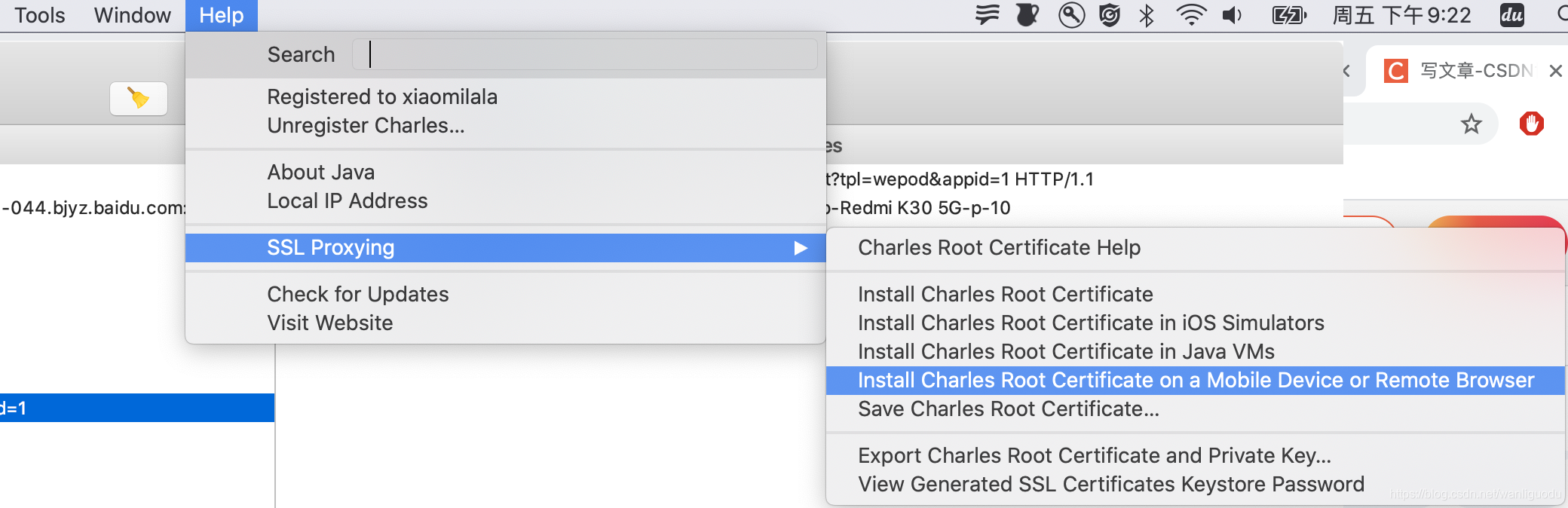
Task: Click the Redmi K30 5G-p-10 text
Action: [919, 208]
